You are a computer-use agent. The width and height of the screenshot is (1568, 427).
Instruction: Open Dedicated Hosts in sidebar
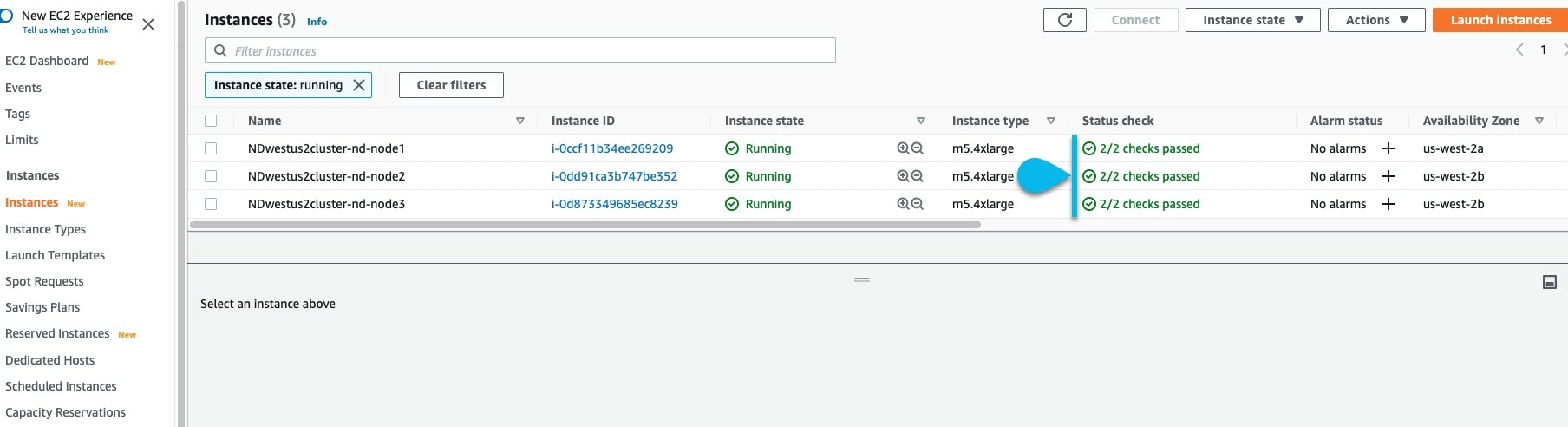[49, 360]
